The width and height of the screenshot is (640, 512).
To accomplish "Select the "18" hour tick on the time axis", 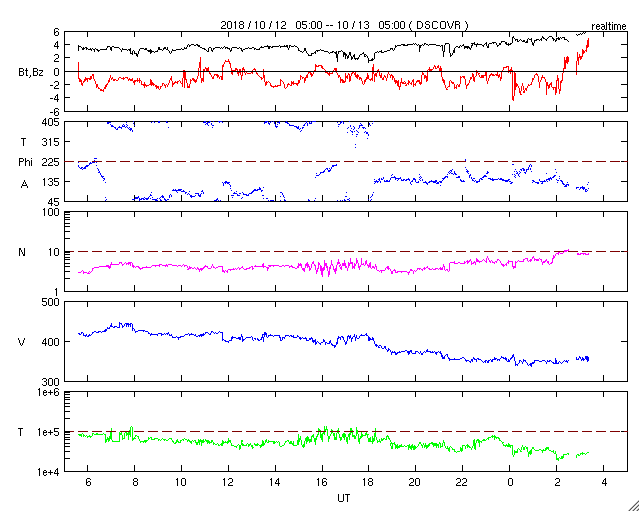I will [369, 483].
